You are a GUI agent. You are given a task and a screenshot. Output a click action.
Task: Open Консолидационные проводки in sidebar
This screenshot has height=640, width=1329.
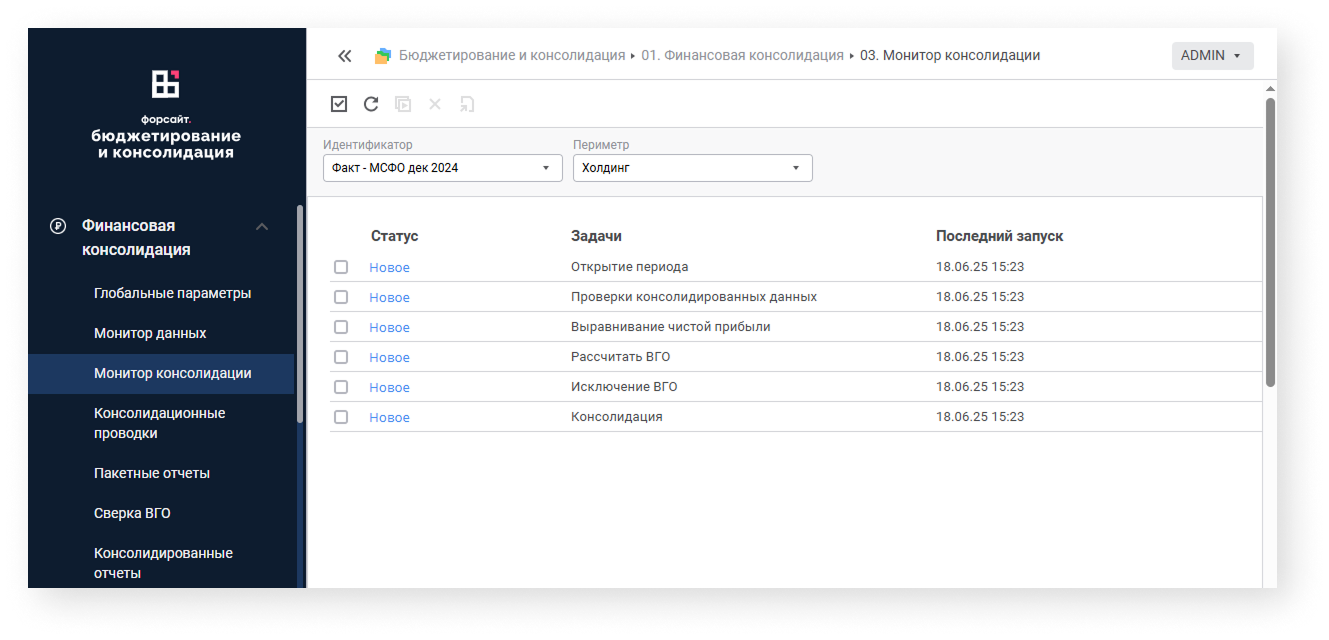tap(160, 423)
